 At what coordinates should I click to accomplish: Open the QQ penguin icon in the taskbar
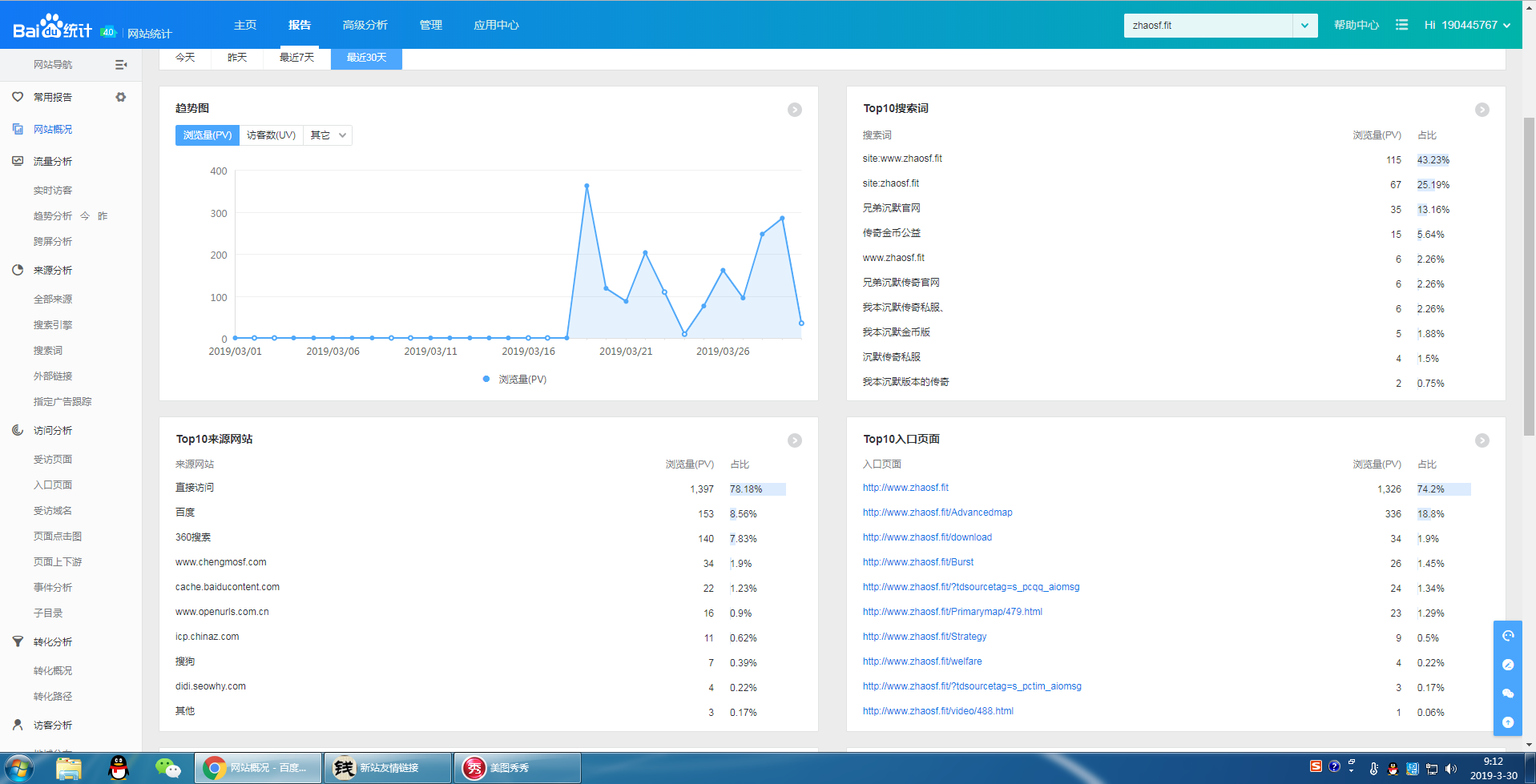(x=119, y=768)
